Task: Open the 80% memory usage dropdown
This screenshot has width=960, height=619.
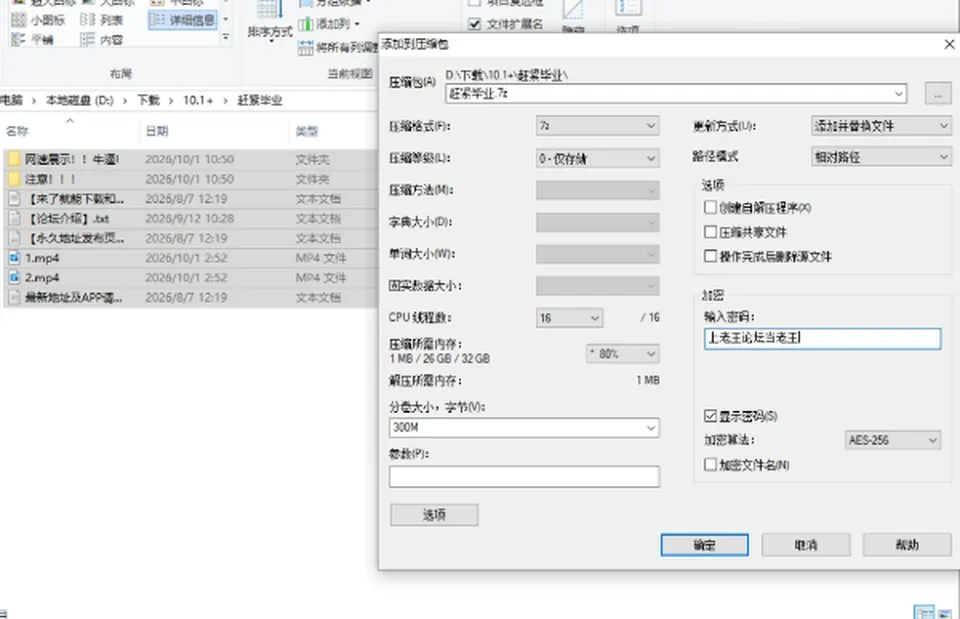Action: click(x=623, y=354)
